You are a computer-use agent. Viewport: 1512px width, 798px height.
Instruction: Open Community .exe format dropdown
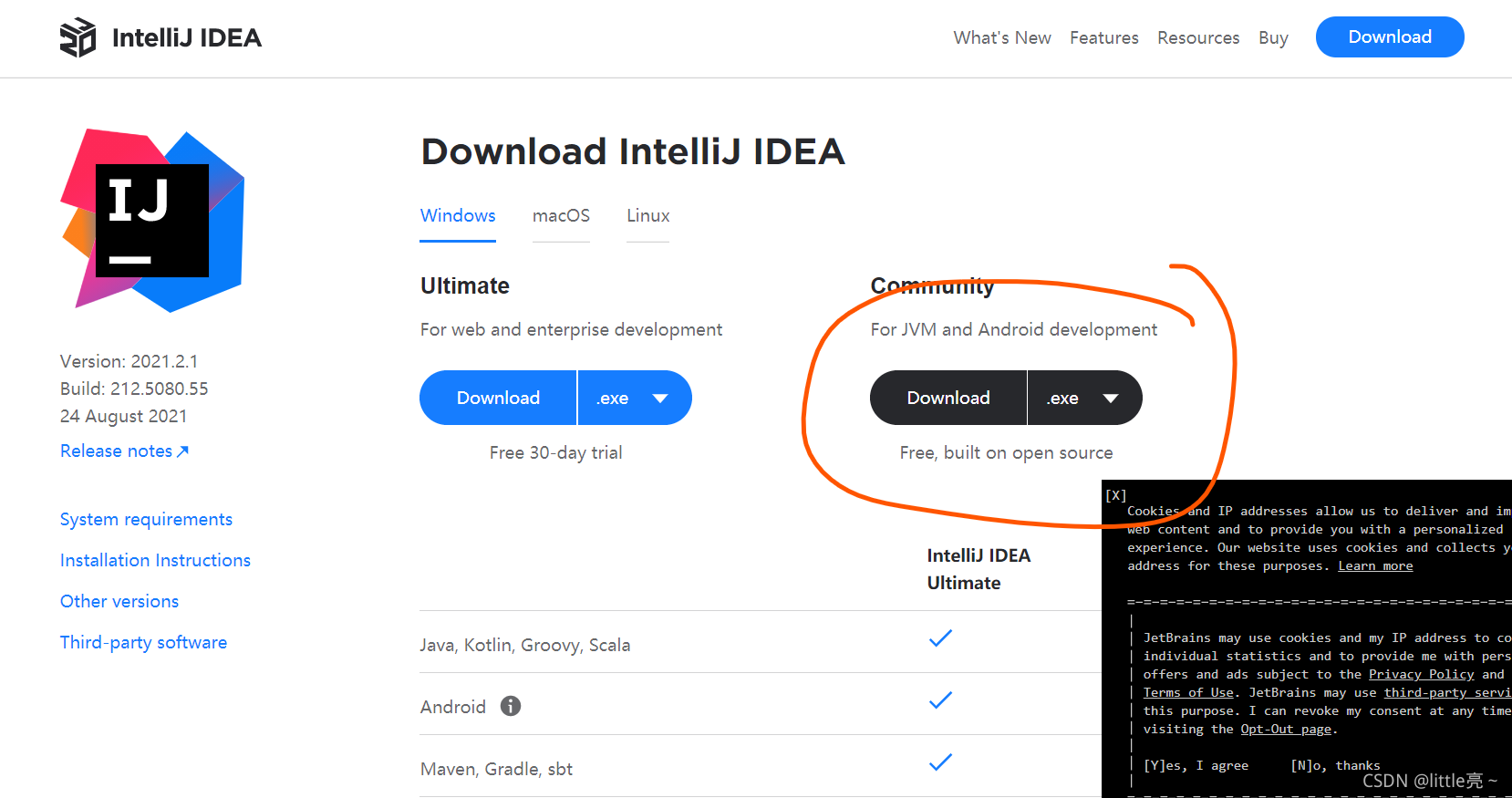[1085, 398]
